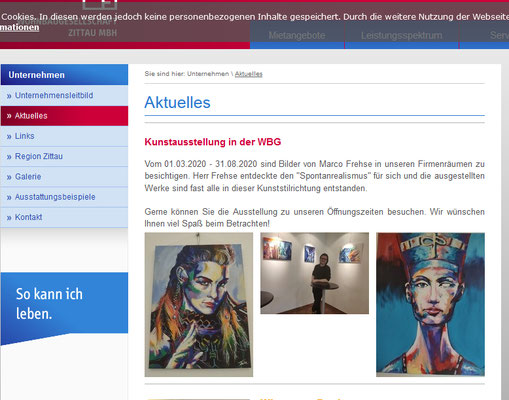Click the Unternehmen sidebar header
This screenshot has height=400, width=509.
click(64, 75)
